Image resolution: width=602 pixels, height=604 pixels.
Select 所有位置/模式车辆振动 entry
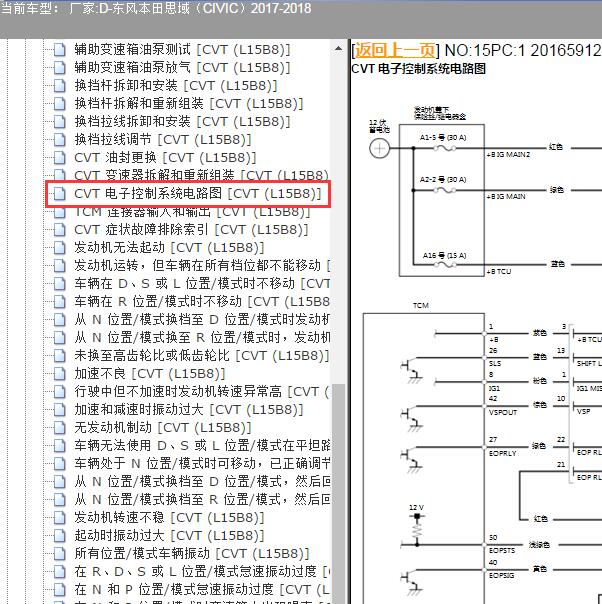click(x=192, y=553)
